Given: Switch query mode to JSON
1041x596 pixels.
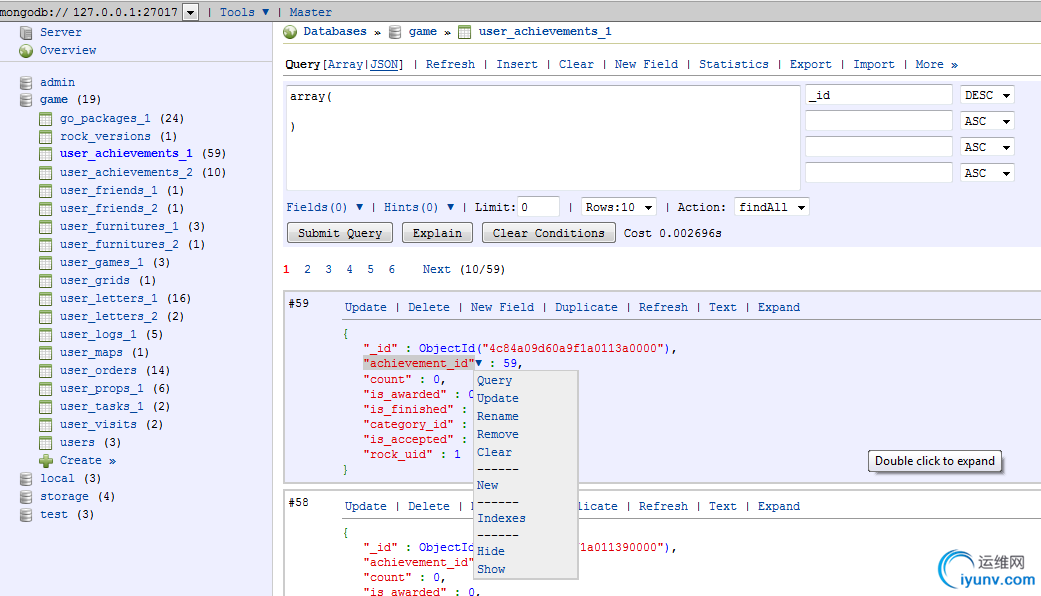Looking at the screenshot, I should pos(384,64).
